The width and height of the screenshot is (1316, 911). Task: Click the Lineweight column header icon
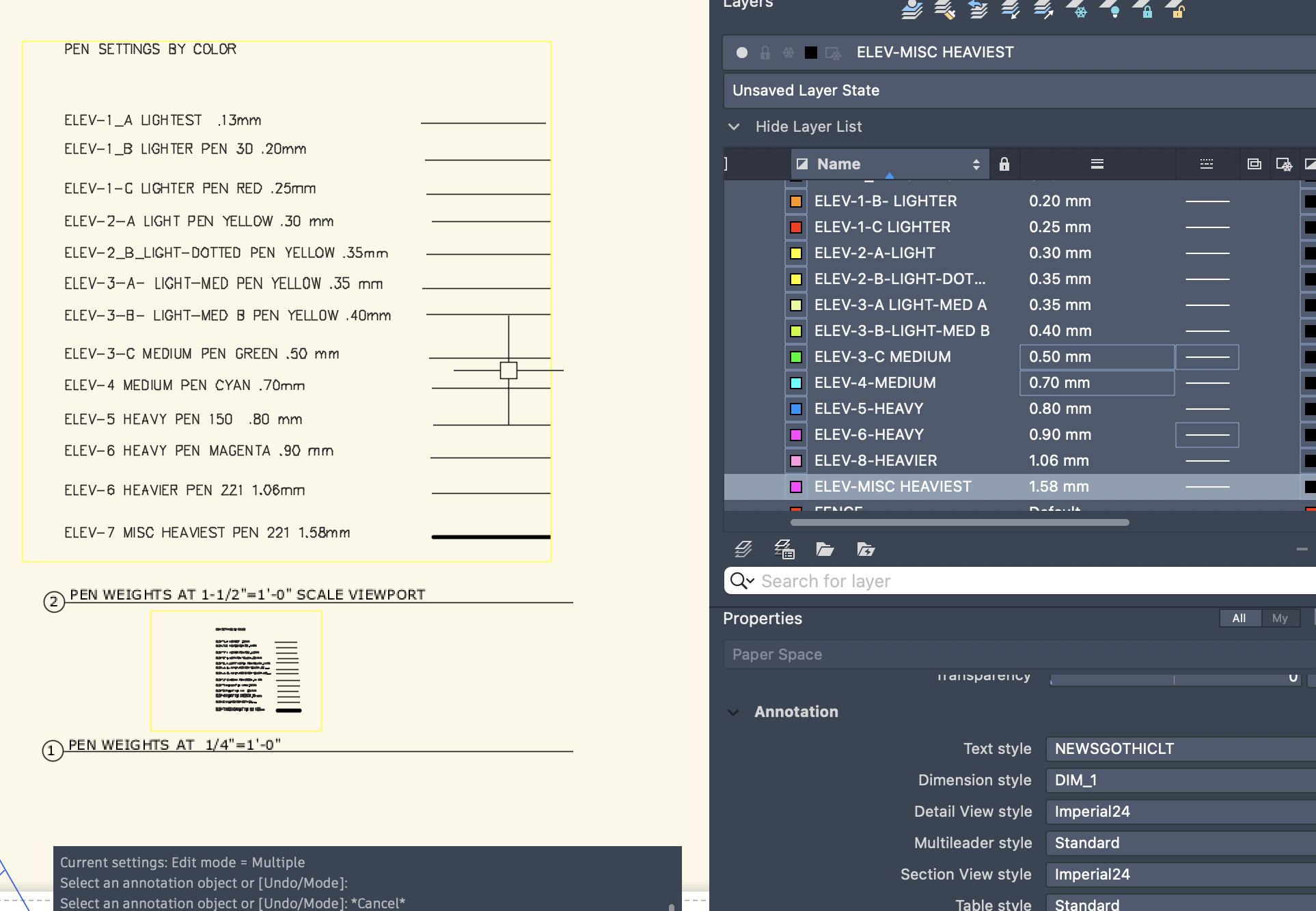coord(1097,164)
